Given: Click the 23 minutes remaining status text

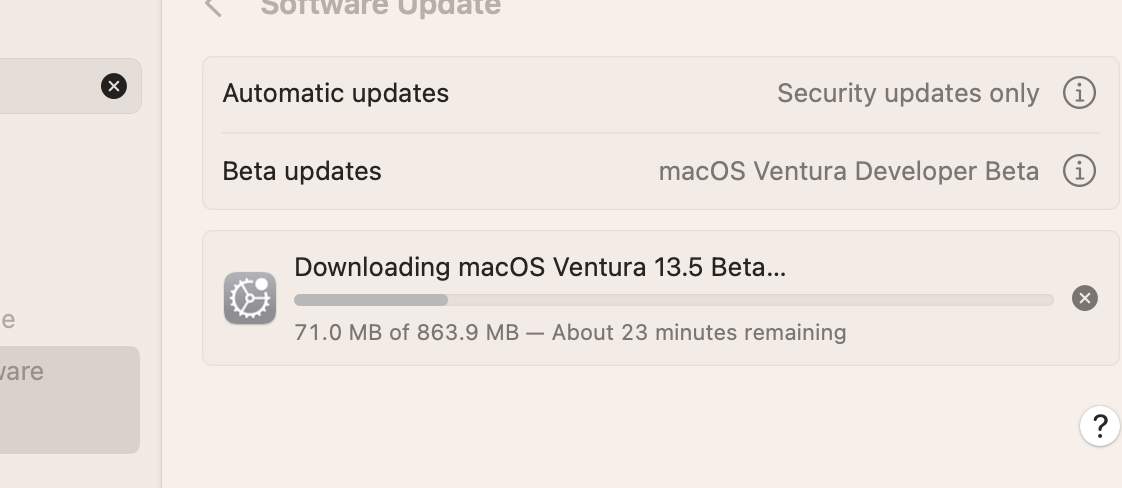Looking at the screenshot, I should tap(699, 332).
